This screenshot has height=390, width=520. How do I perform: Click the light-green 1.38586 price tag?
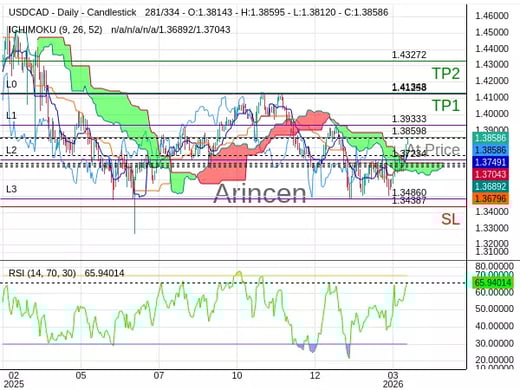pyautogui.click(x=490, y=138)
